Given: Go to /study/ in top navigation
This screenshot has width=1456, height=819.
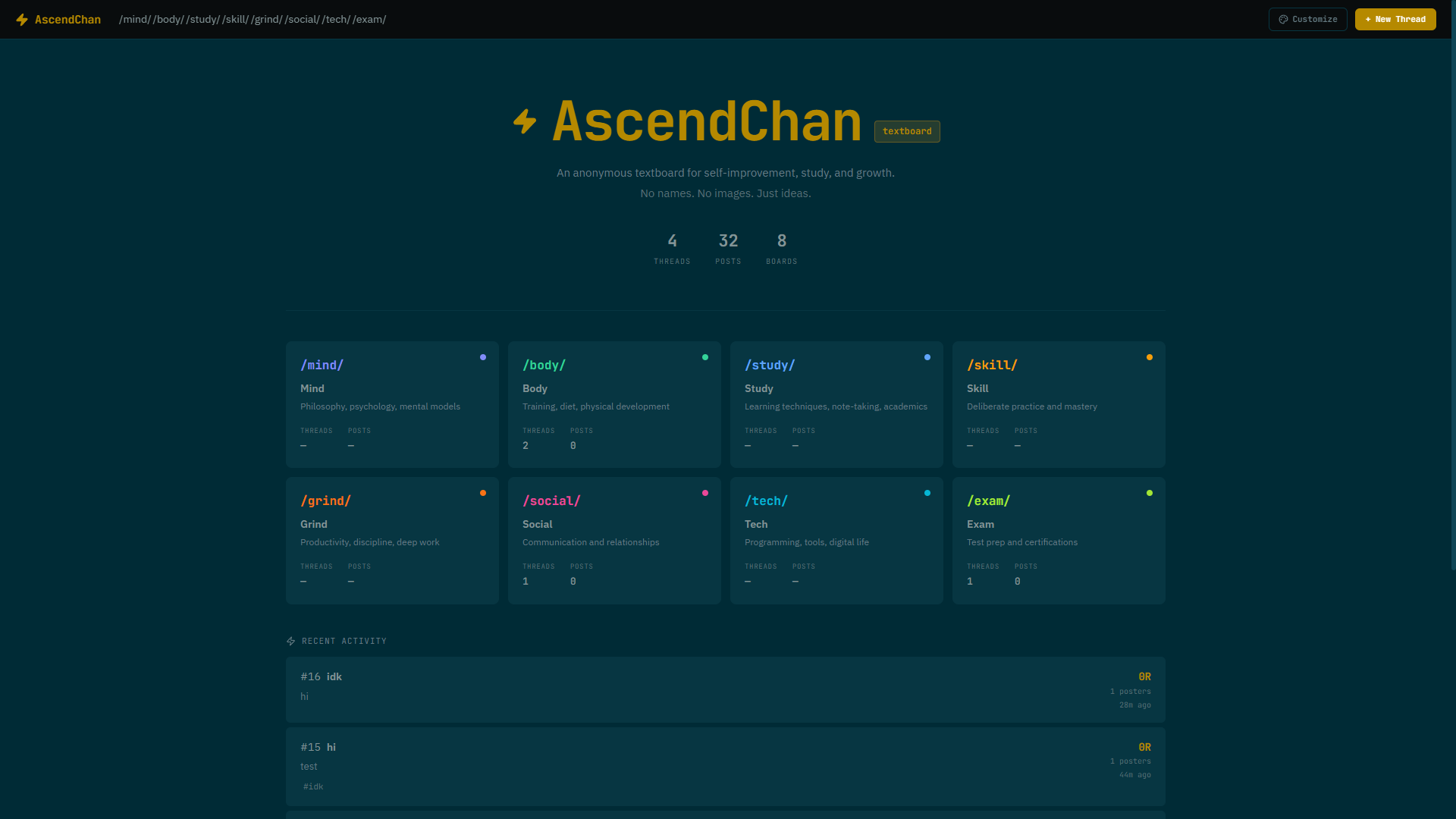Looking at the screenshot, I should click(202, 20).
